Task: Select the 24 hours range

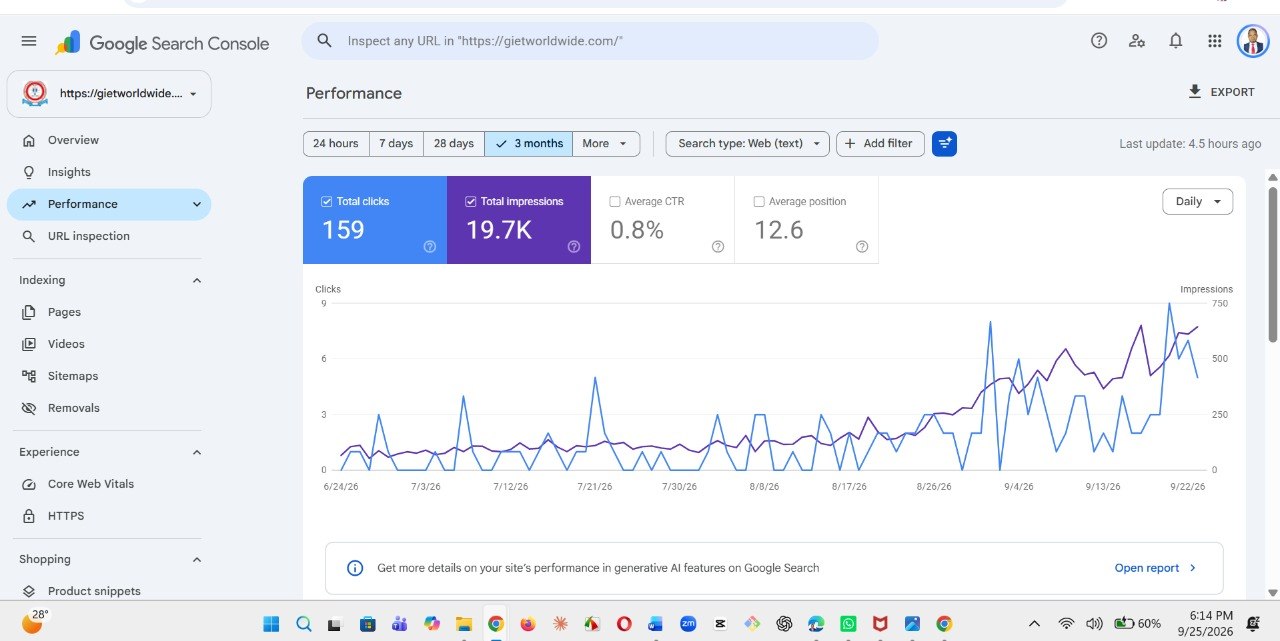Action: click(x=336, y=144)
